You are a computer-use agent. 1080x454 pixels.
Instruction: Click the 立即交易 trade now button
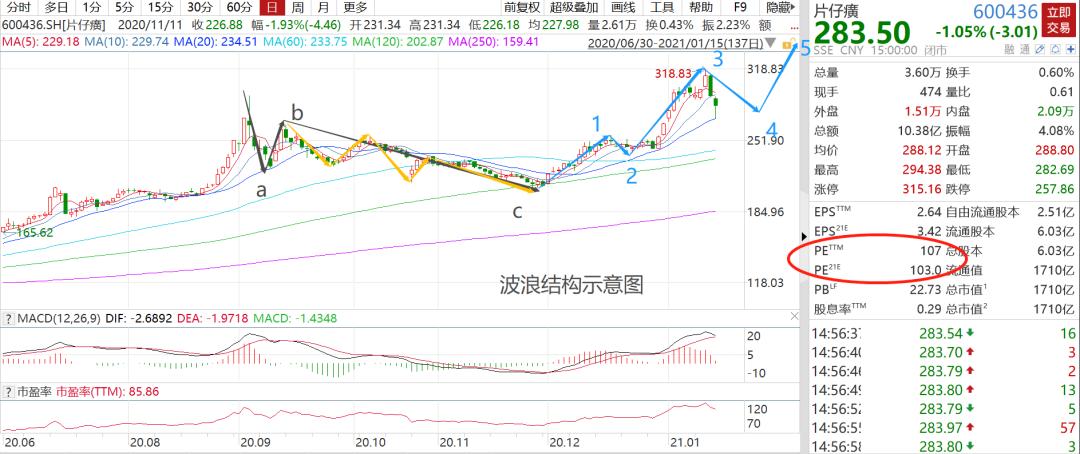point(1060,19)
